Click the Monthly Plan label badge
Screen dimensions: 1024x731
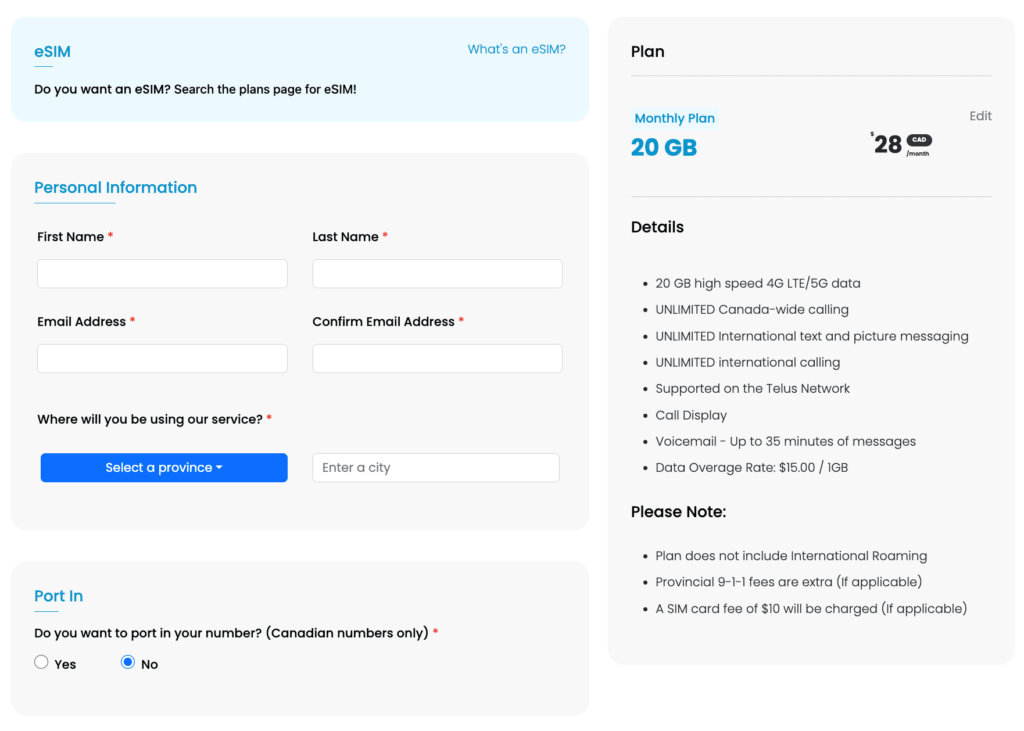(x=674, y=118)
